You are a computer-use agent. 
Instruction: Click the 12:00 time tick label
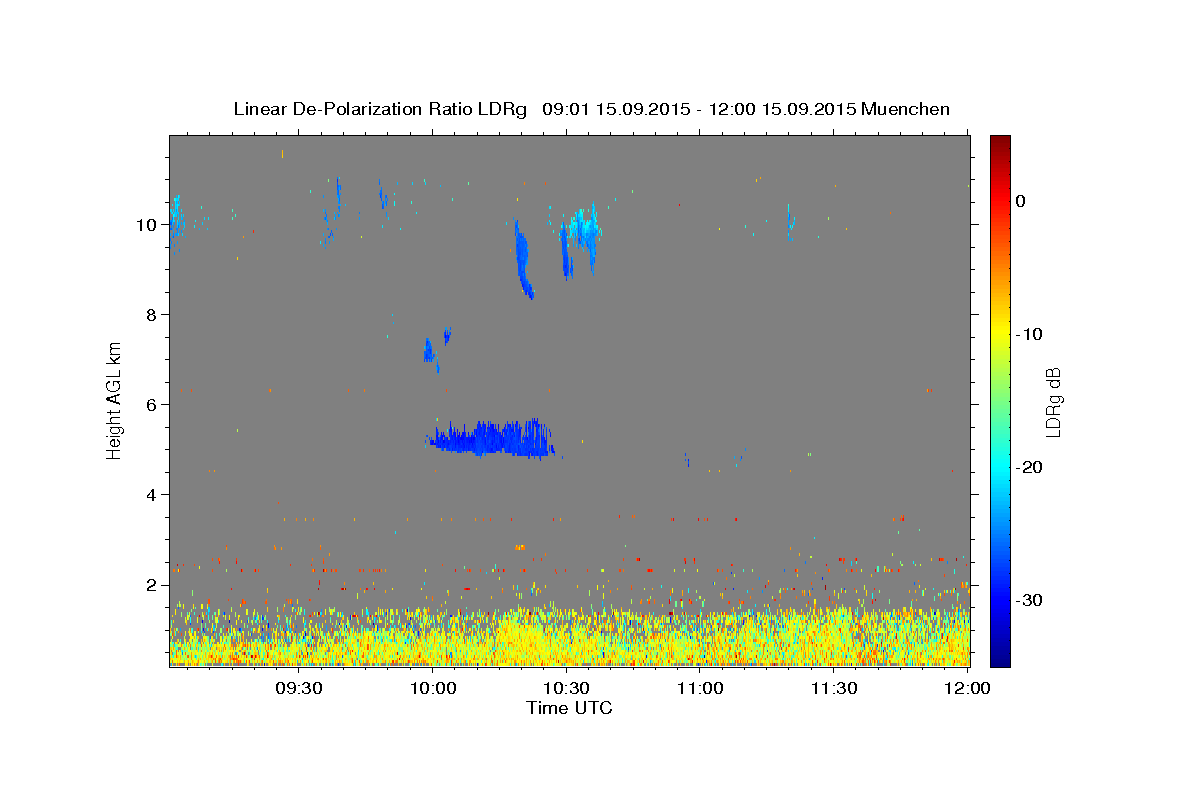[967, 688]
